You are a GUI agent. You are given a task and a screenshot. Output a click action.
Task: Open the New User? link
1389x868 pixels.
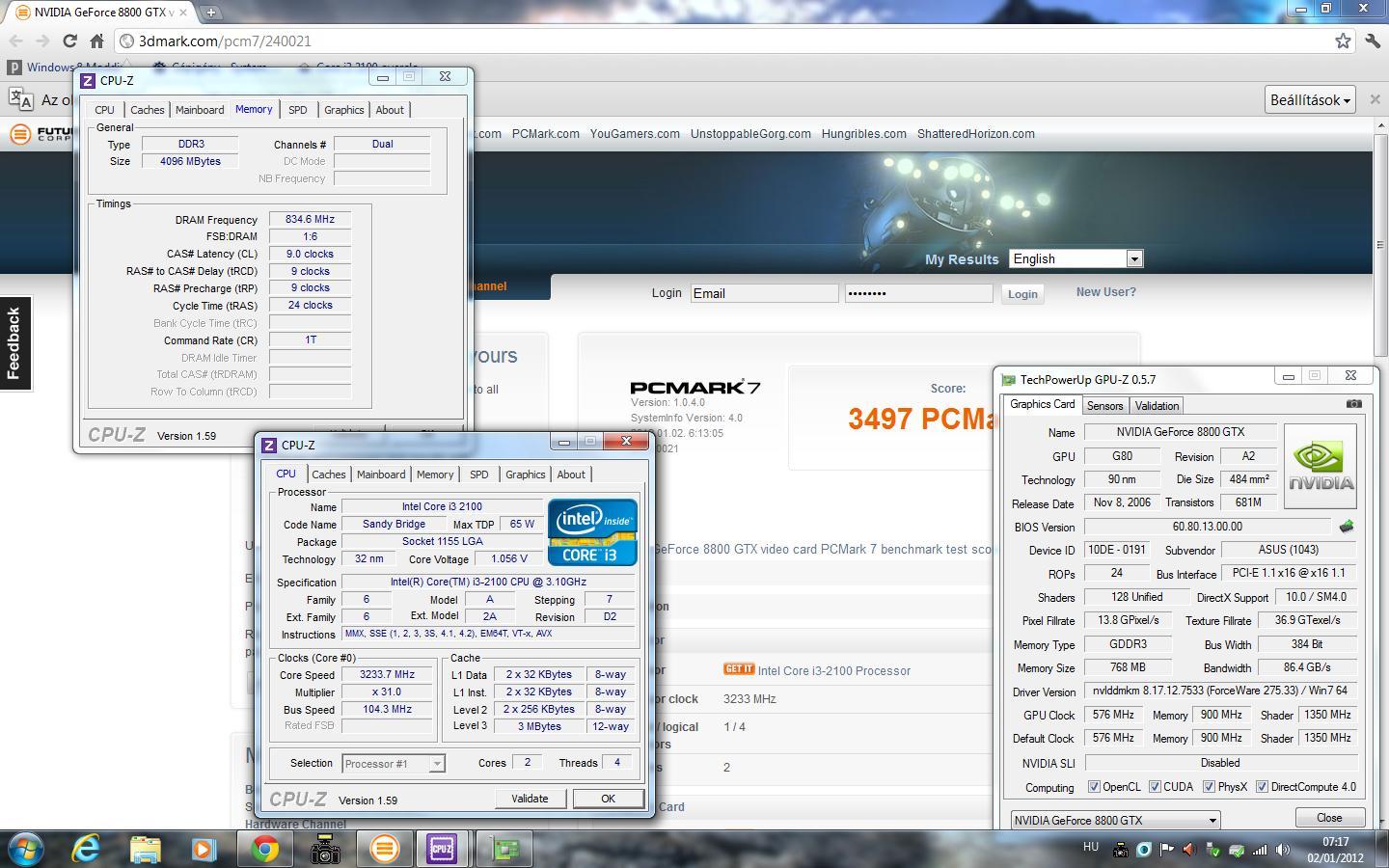(1105, 292)
